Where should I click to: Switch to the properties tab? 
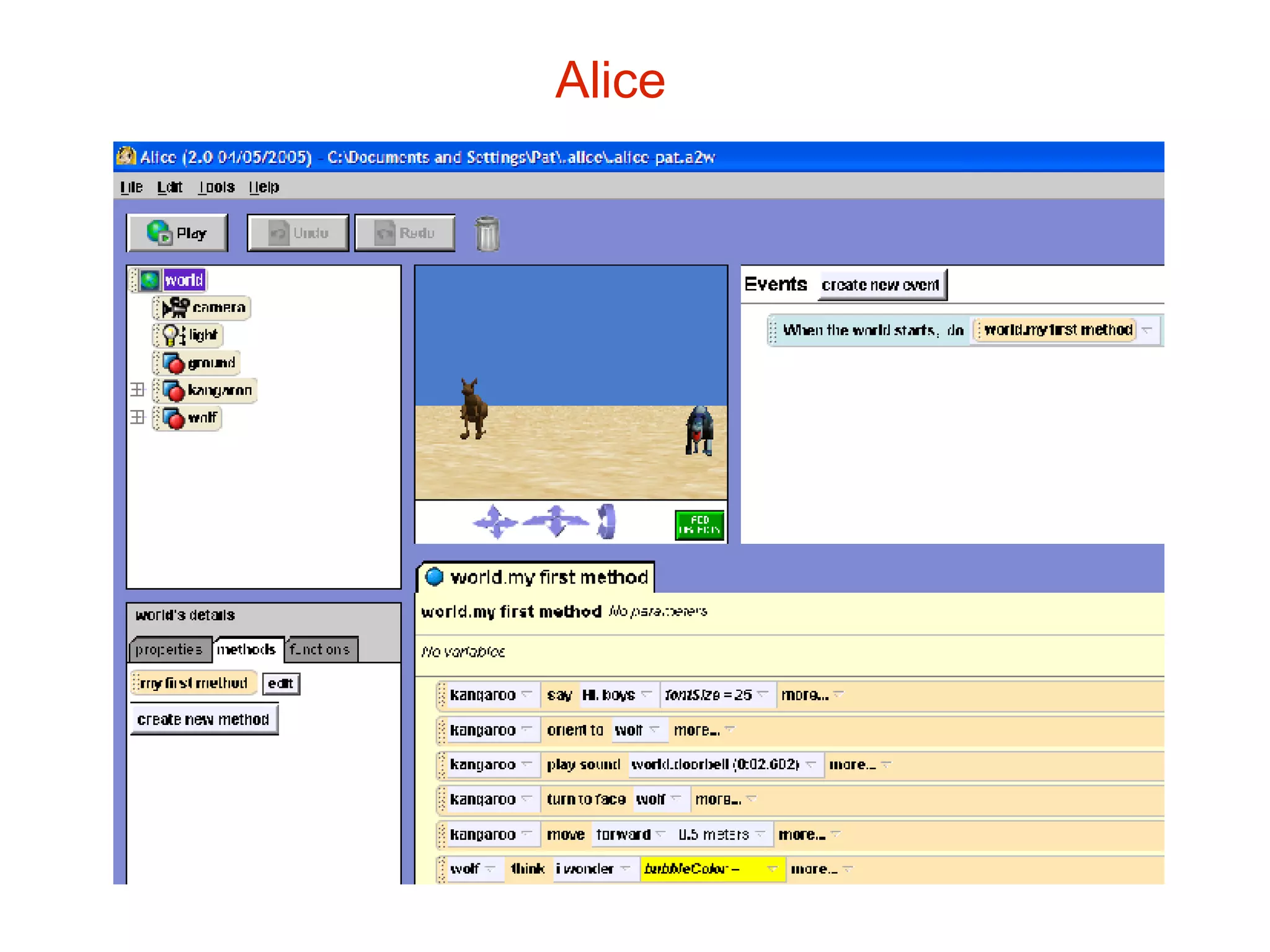(x=169, y=649)
